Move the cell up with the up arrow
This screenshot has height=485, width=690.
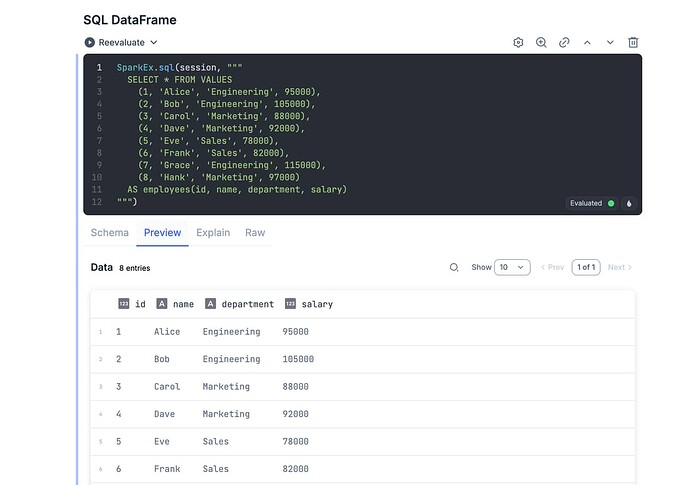click(587, 43)
